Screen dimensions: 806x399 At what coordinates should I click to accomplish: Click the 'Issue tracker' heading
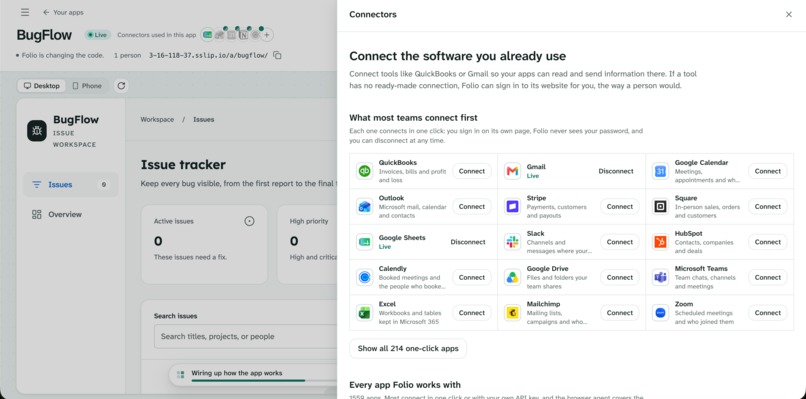pos(183,165)
